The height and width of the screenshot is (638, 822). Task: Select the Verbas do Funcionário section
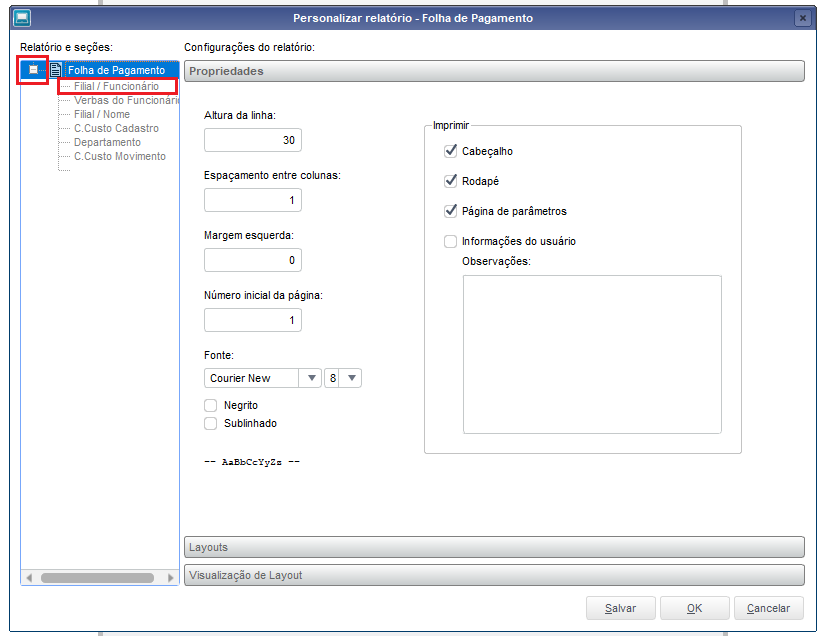[x=126, y=100]
